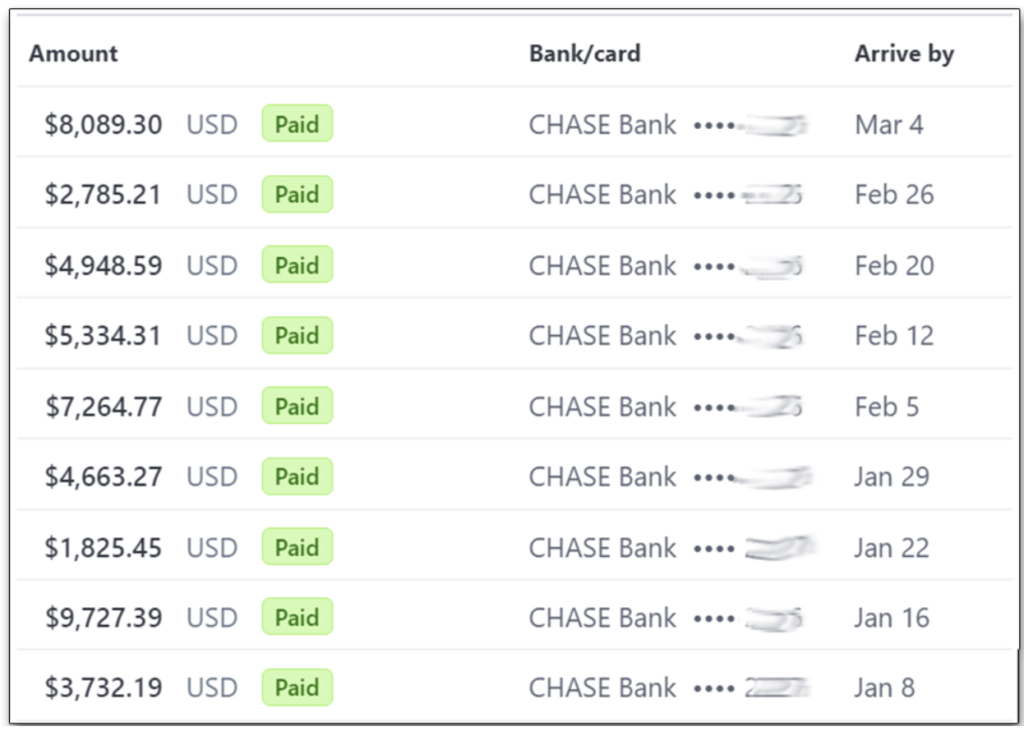Viewport: 1024px width, 731px height.
Task: Click the $9,727.39 payout amount
Action: (x=103, y=618)
